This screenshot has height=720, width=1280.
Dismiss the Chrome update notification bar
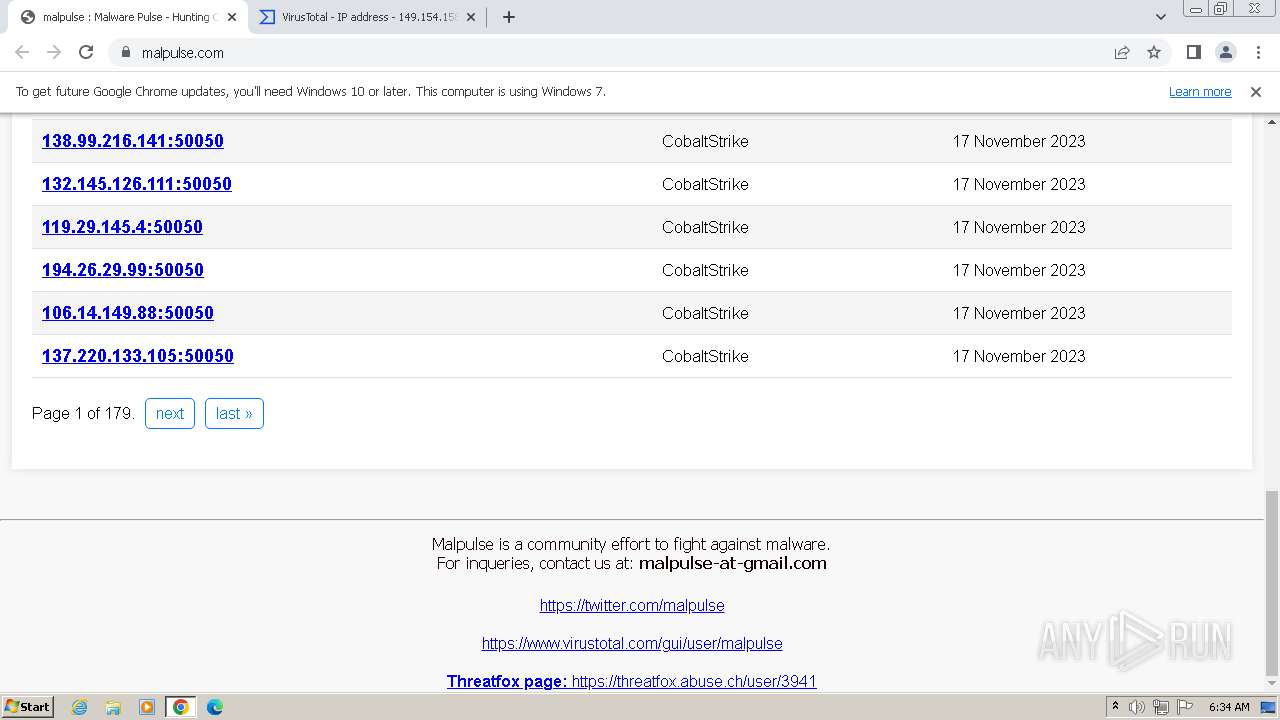[1256, 92]
